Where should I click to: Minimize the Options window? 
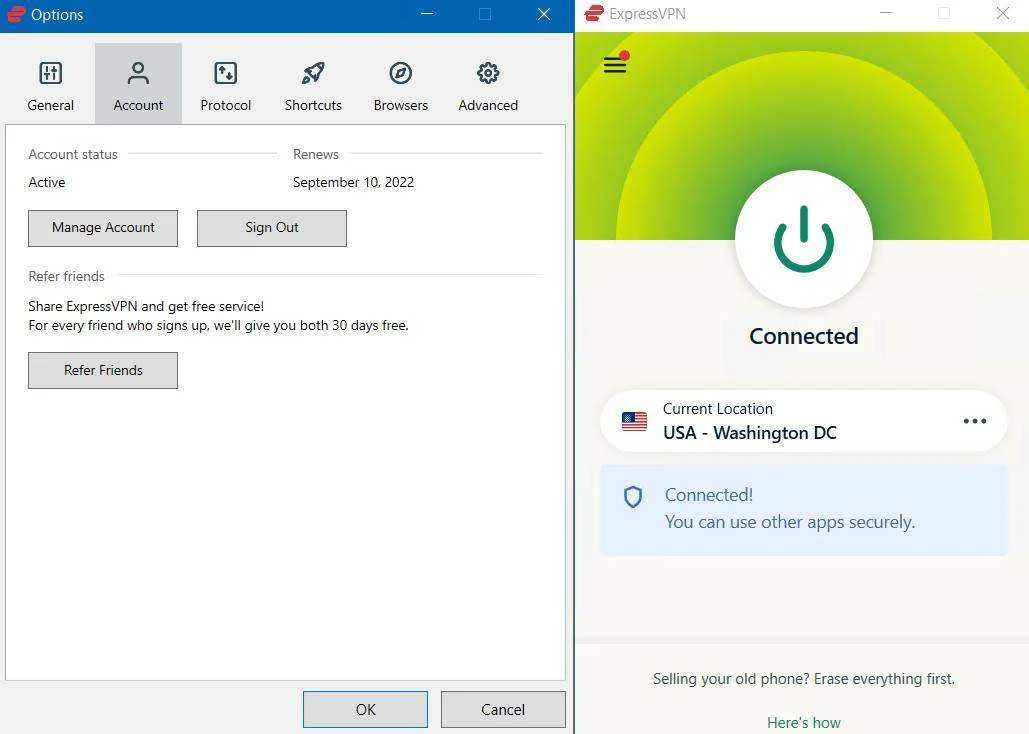coord(427,14)
